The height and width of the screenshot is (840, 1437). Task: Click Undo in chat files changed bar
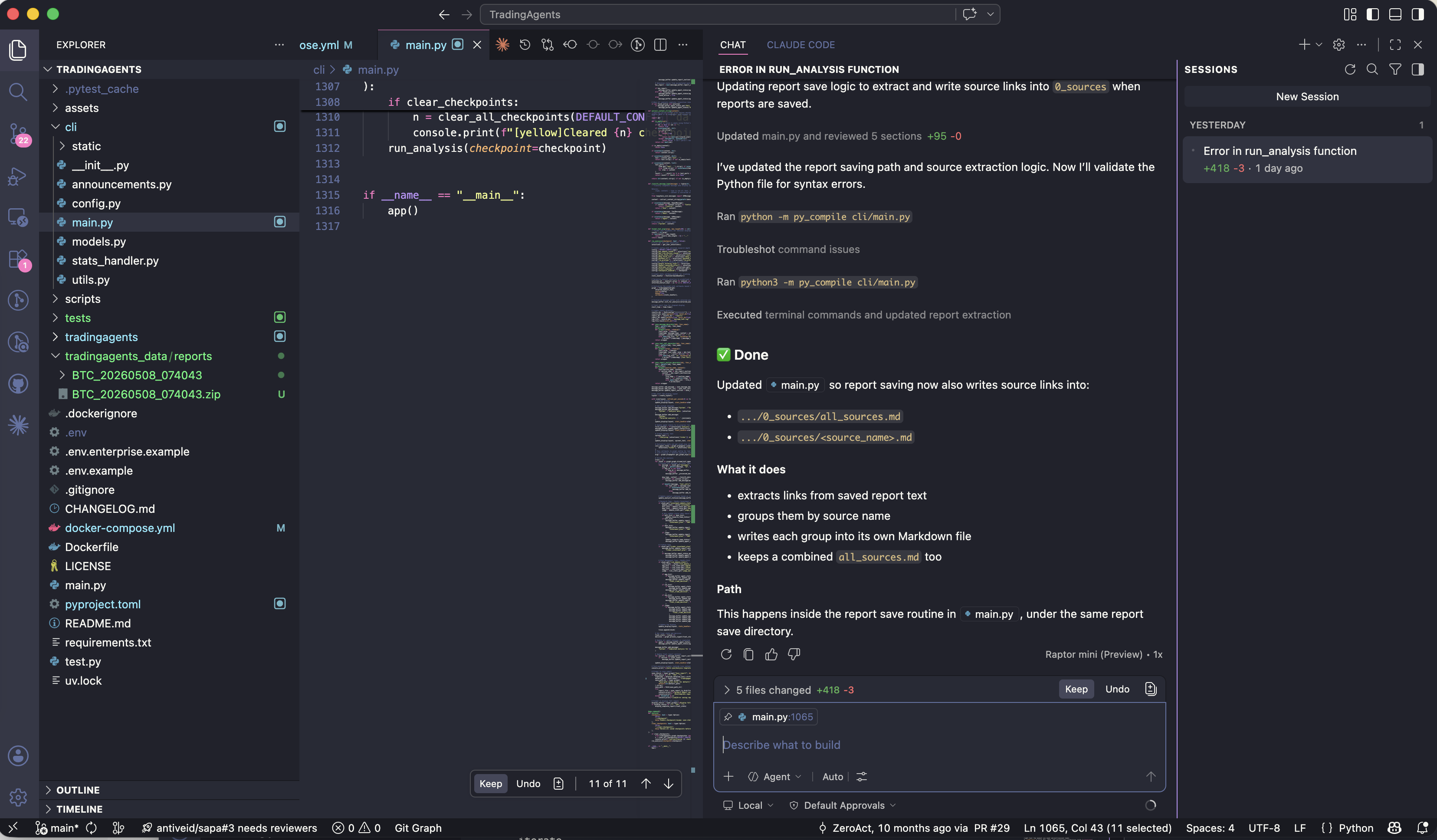tap(1116, 689)
